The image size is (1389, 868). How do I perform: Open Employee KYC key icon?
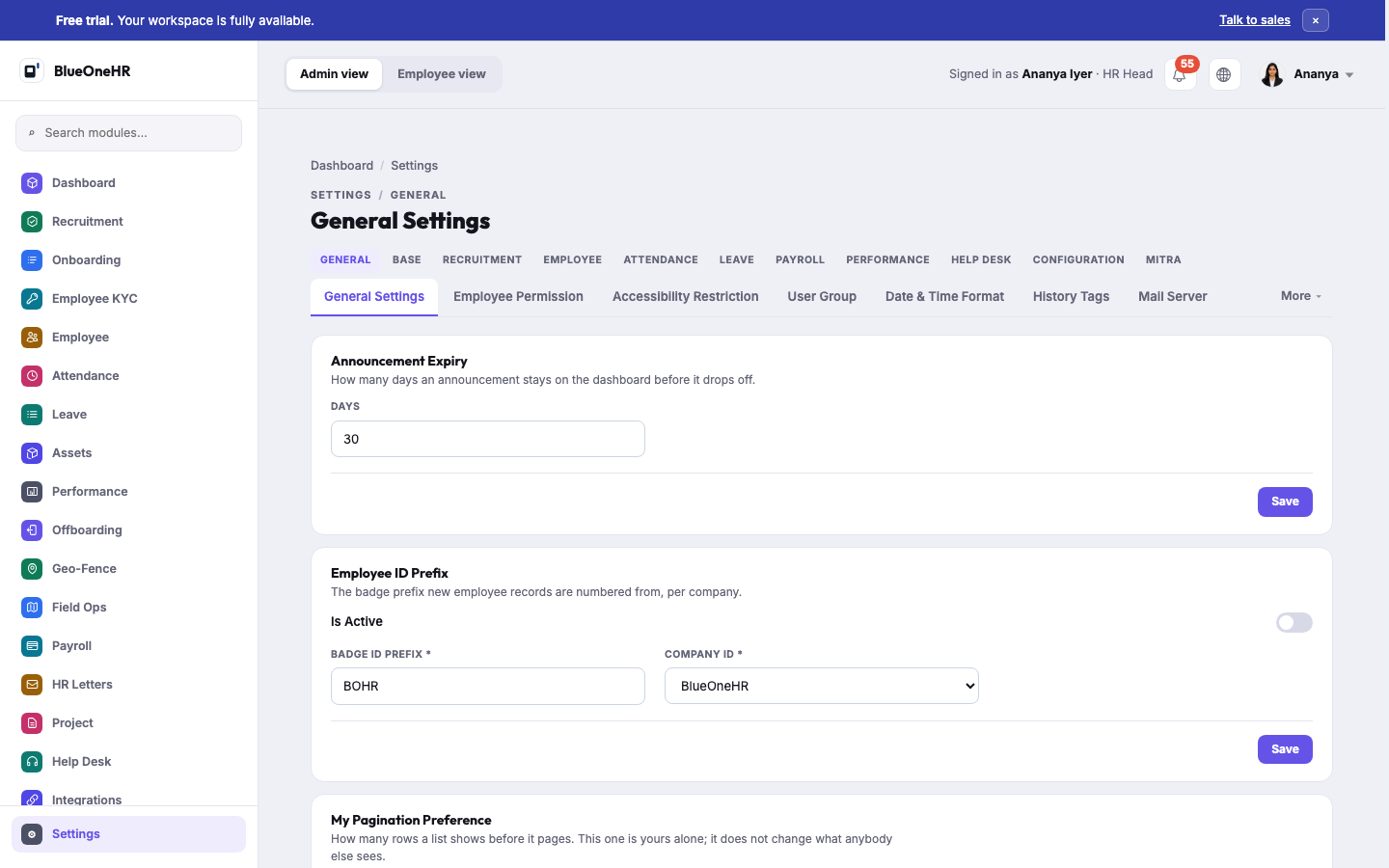click(x=32, y=299)
